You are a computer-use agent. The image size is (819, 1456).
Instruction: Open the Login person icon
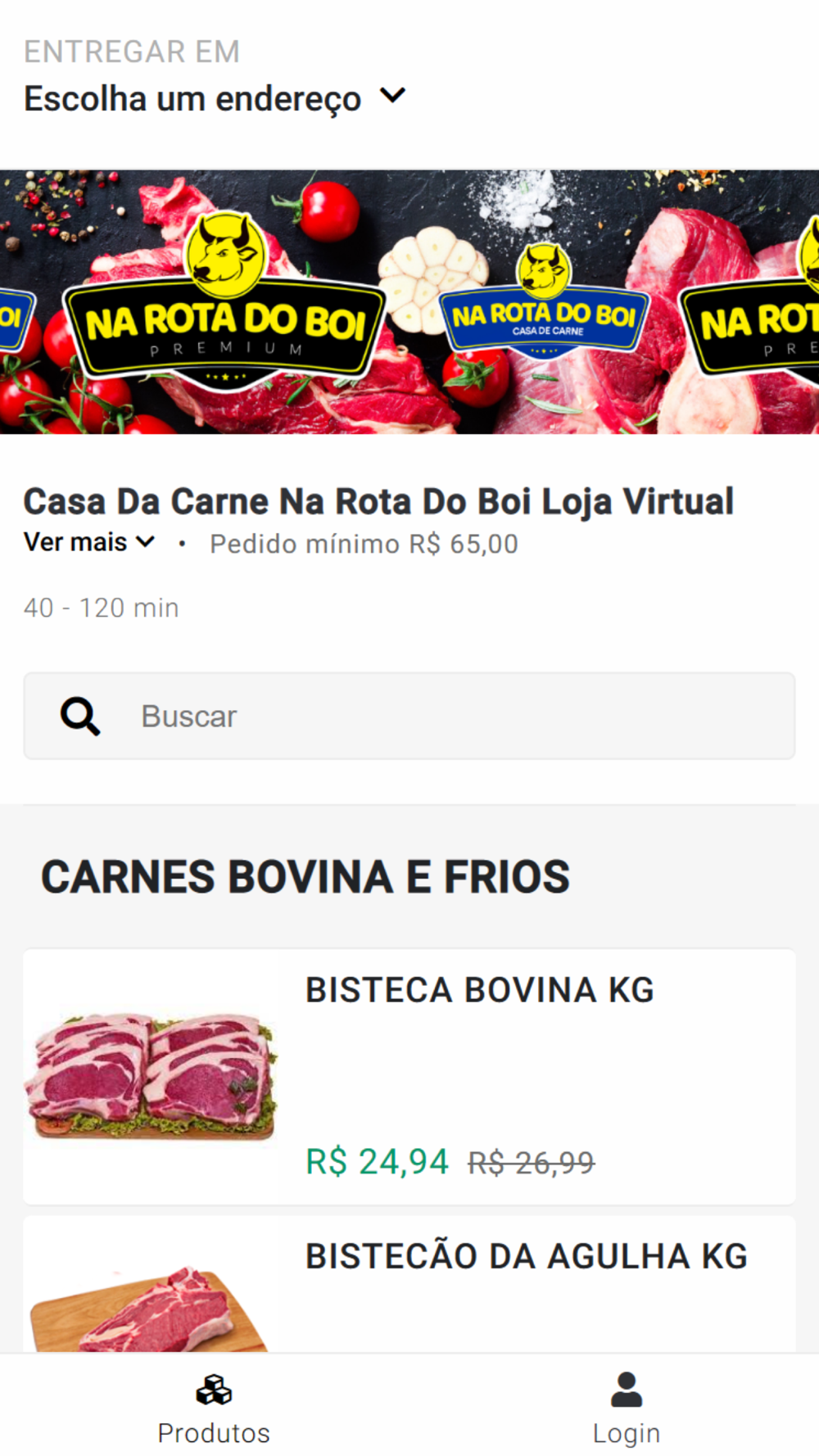627,1390
